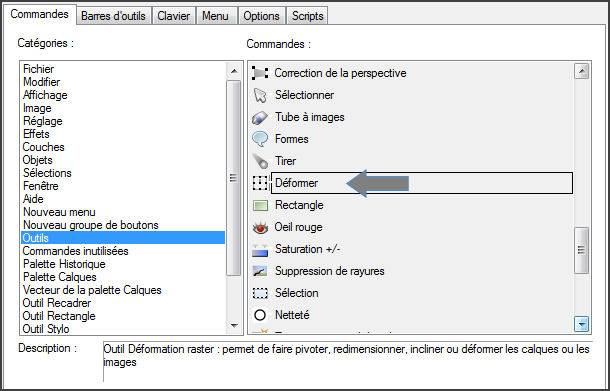The image size is (610, 391).
Task: Select the Déformer dotted square icon
Action: [260, 183]
